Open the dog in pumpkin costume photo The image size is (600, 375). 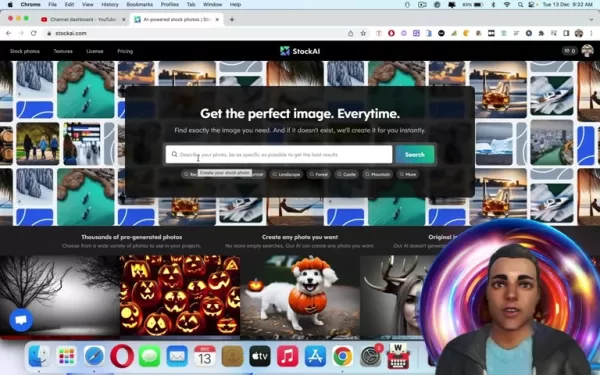click(300, 297)
